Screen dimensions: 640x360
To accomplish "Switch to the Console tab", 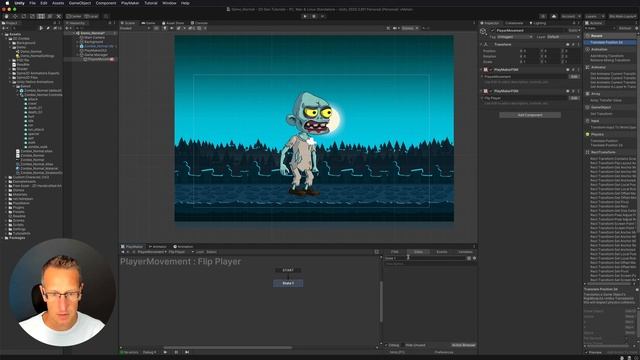I will 200,23.
